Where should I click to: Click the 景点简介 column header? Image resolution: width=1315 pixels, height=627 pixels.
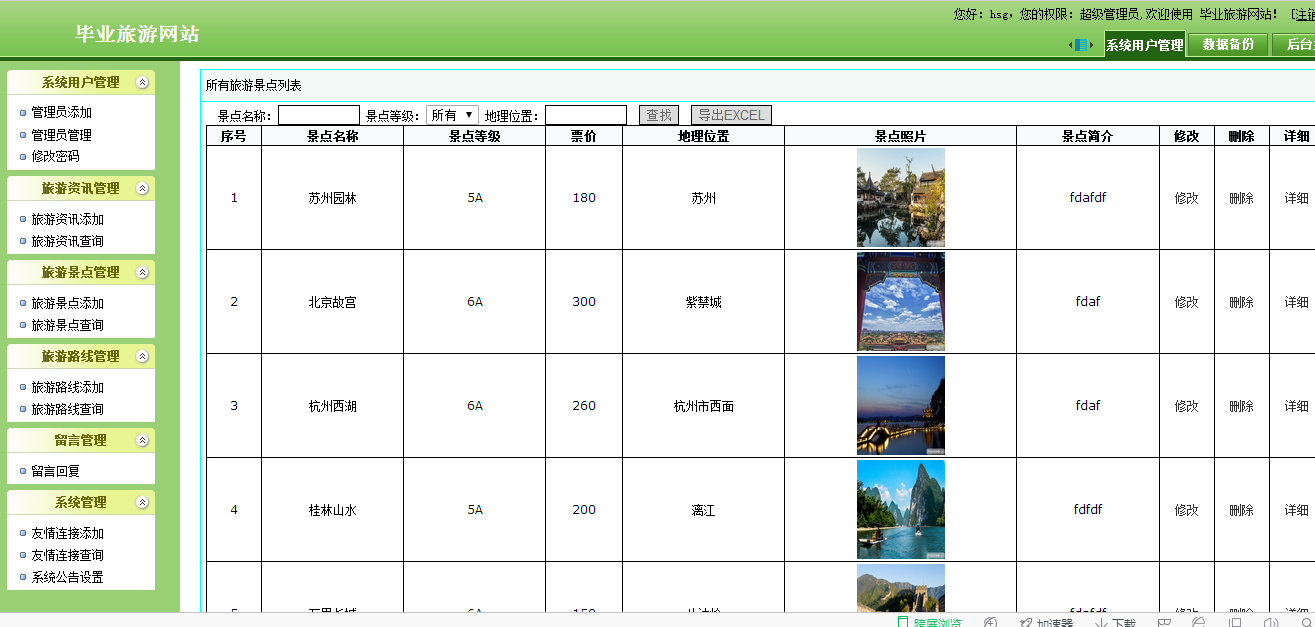(x=1088, y=136)
